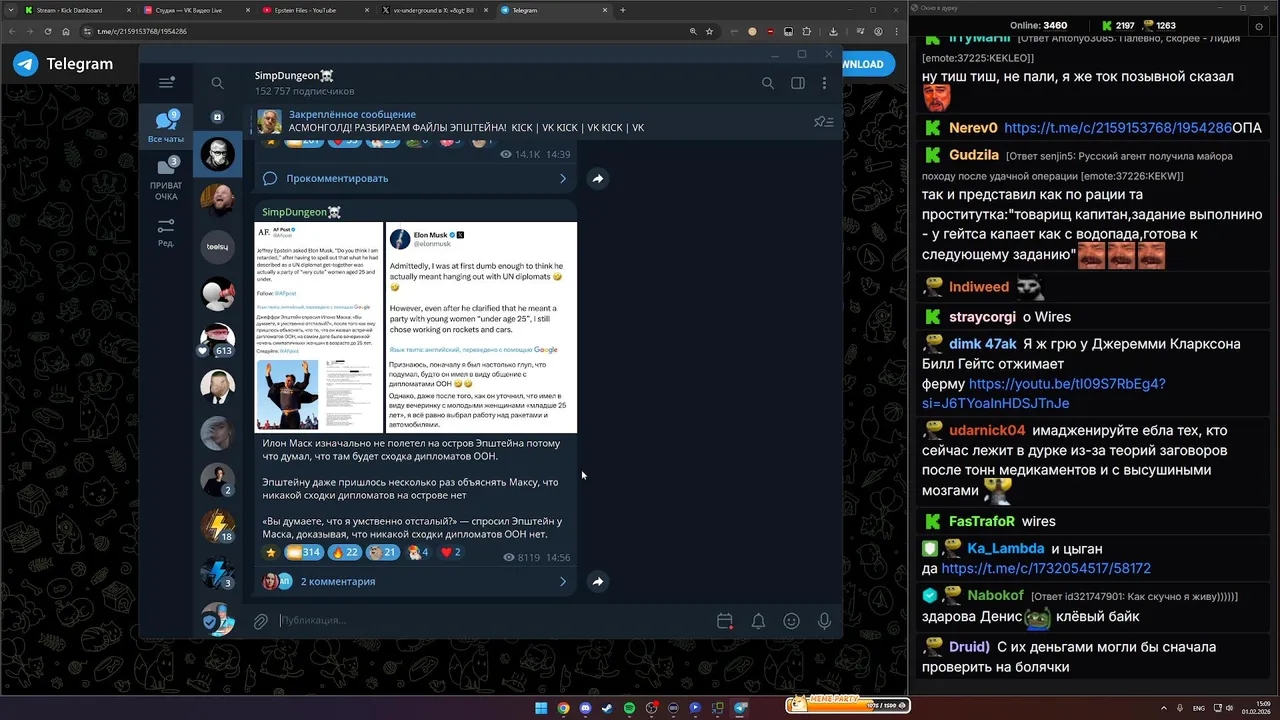Open the archived chats icon
This screenshot has height=720, width=1280.
(x=217, y=117)
